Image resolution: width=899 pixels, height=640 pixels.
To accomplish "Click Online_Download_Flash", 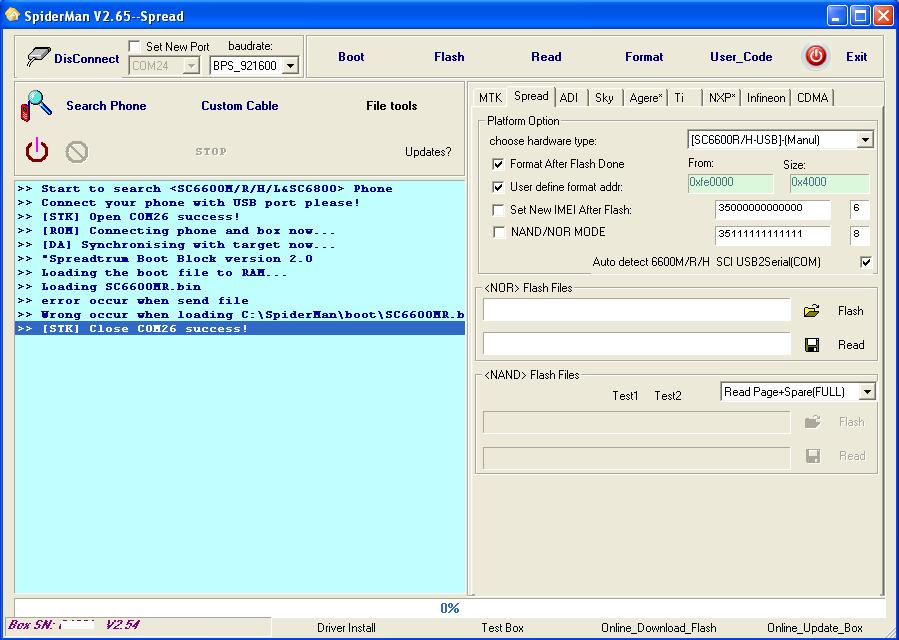I will 658,628.
